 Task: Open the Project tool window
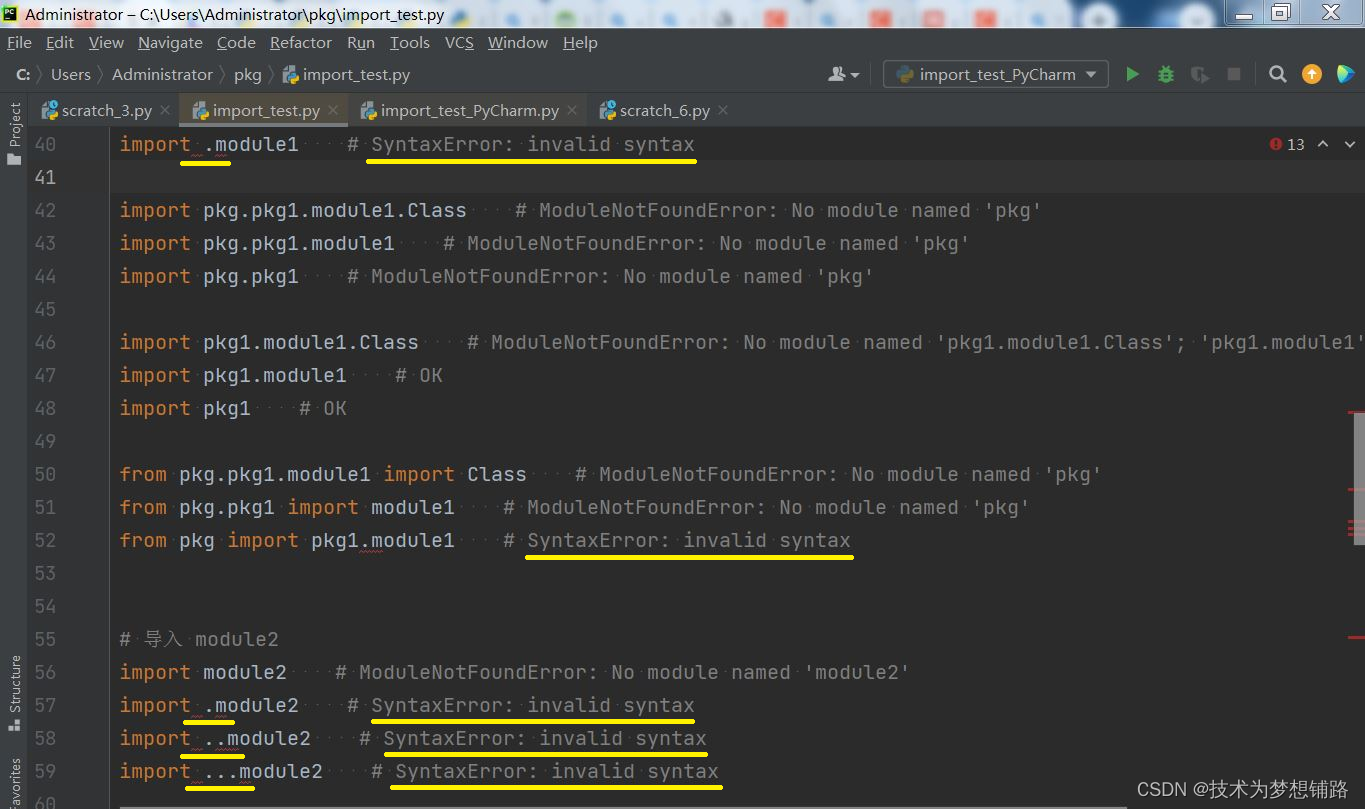click(x=14, y=134)
